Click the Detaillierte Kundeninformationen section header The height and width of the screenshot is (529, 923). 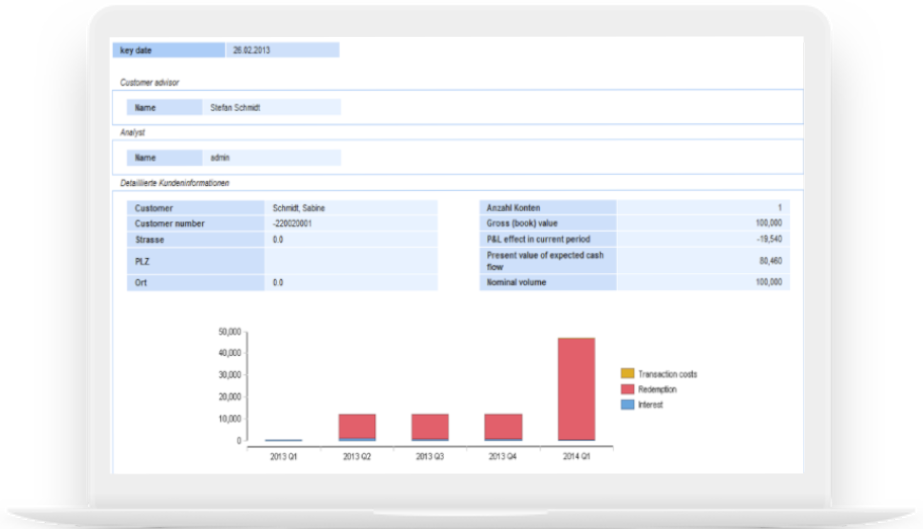coord(175,183)
